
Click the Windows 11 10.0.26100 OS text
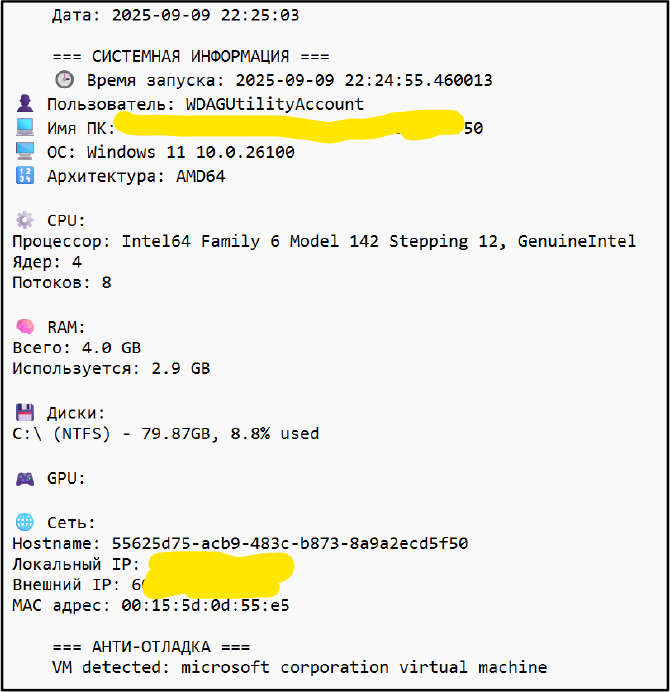[191, 152]
